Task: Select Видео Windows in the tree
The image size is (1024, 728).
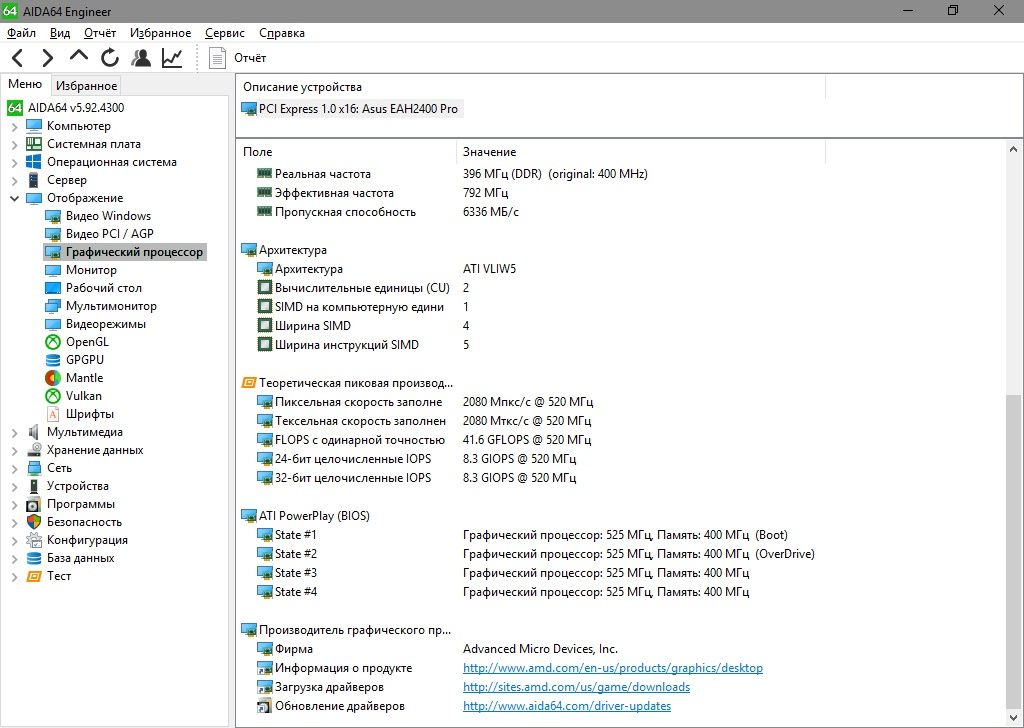Action: pos(108,216)
